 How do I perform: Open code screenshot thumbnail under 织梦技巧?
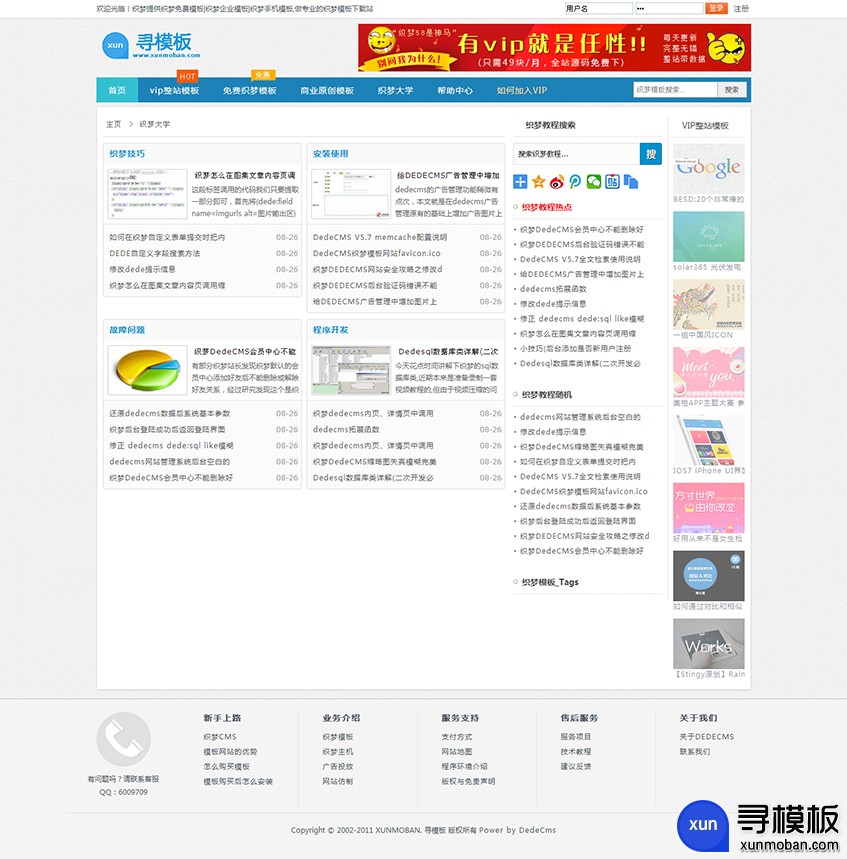click(147, 194)
